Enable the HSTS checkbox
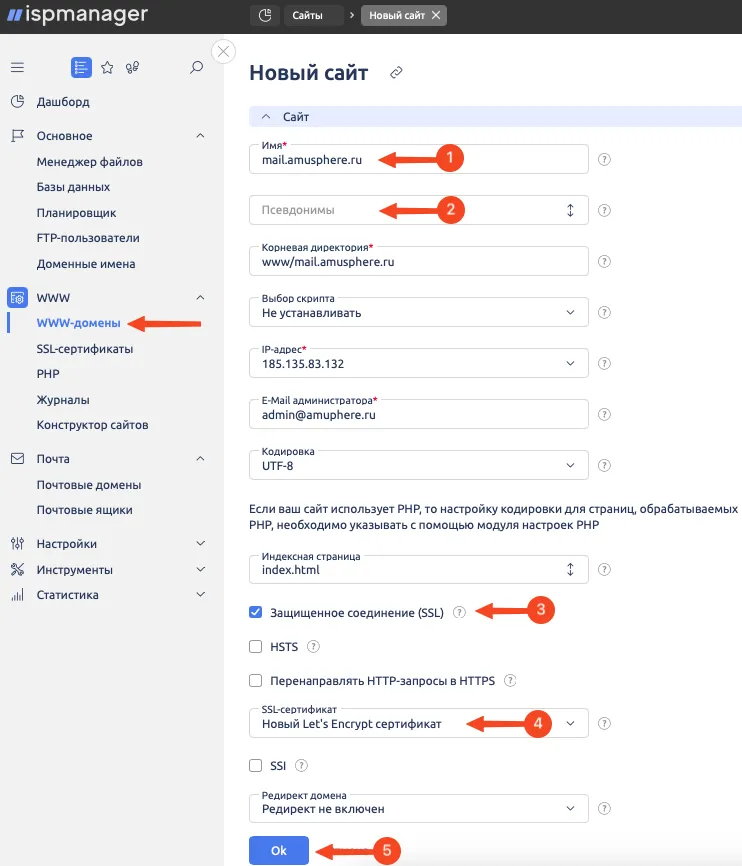Screen dimensions: 742x866 pyautogui.click(x=255, y=646)
